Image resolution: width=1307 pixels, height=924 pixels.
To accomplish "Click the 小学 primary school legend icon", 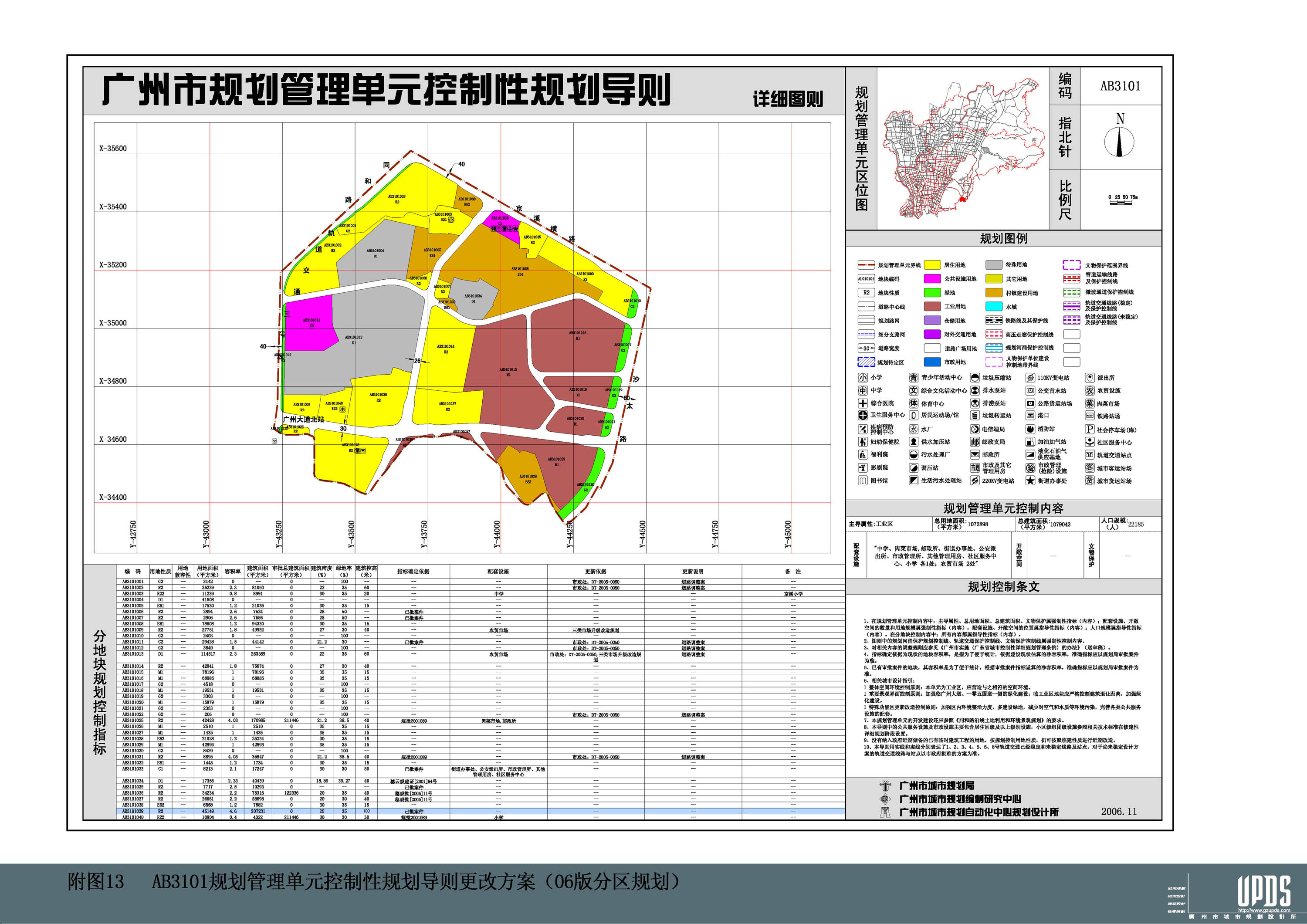I will (863, 377).
